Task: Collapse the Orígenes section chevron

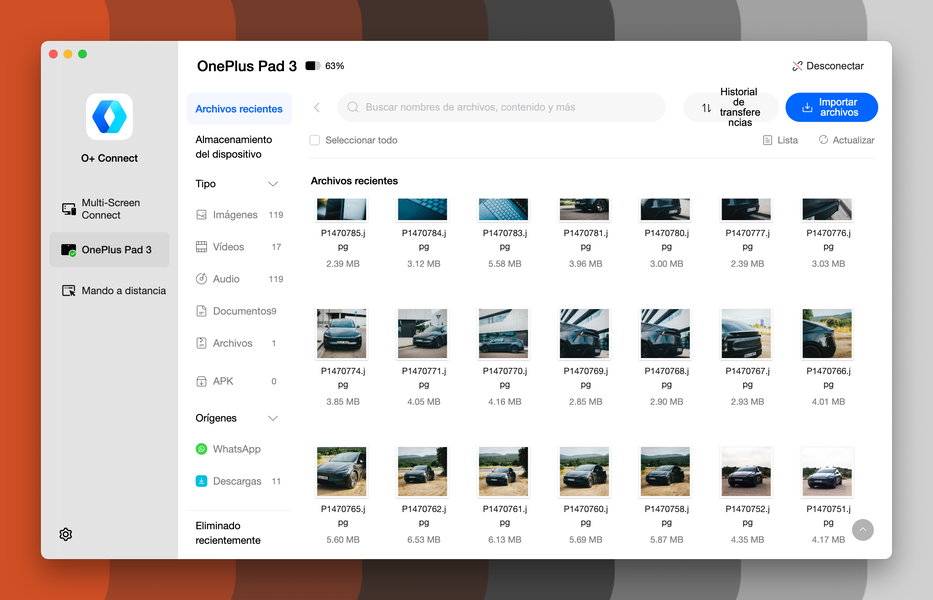Action: pyautogui.click(x=273, y=418)
